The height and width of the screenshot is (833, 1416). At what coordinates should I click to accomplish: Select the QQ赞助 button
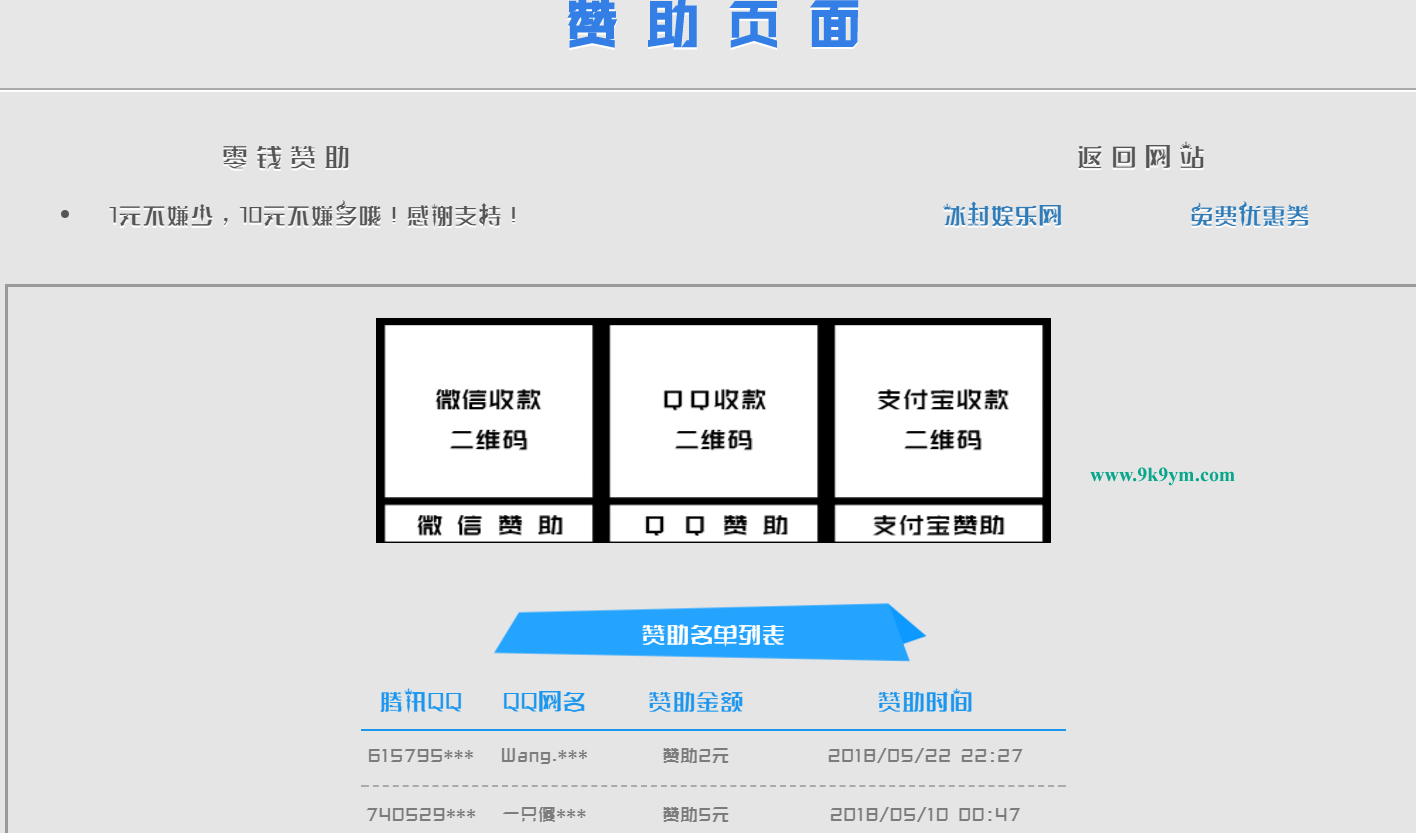713,522
